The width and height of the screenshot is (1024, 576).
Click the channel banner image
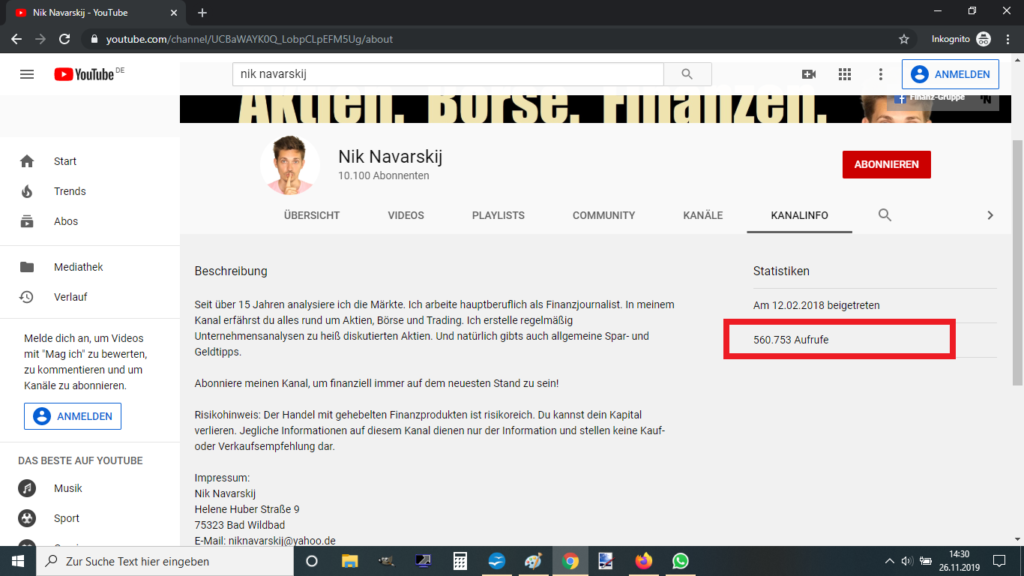[595, 109]
